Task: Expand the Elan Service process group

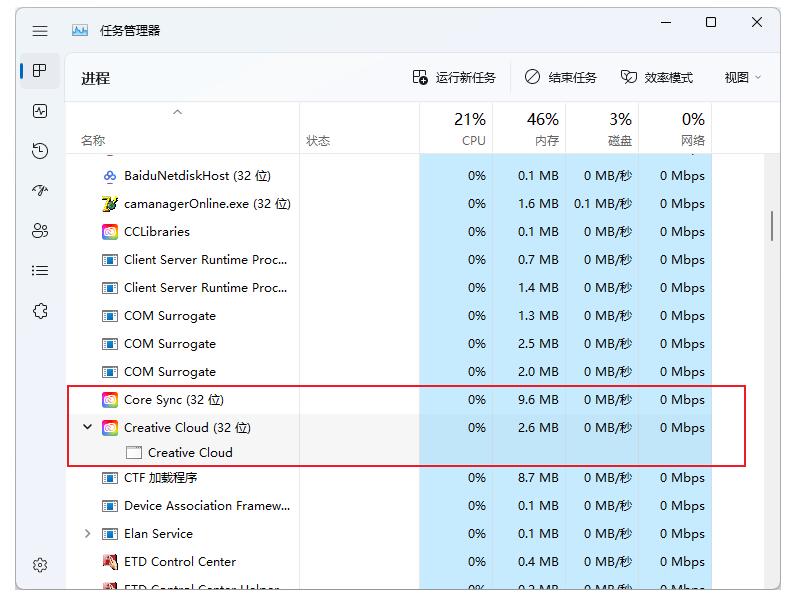Action: pos(88,534)
